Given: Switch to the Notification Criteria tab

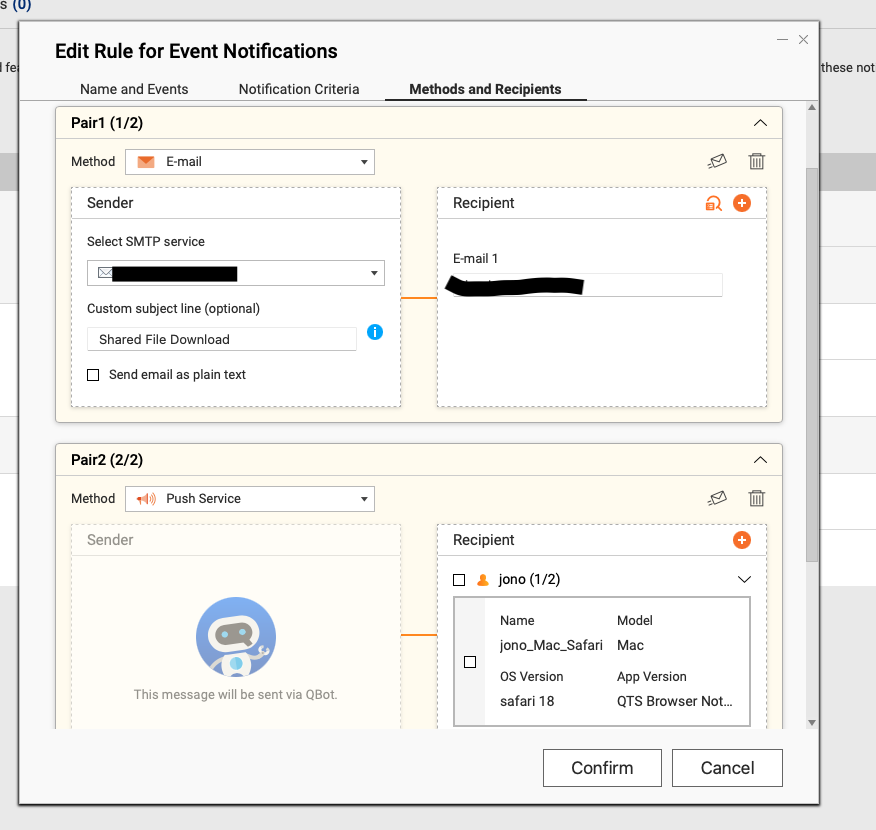Looking at the screenshot, I should [299, 89].
